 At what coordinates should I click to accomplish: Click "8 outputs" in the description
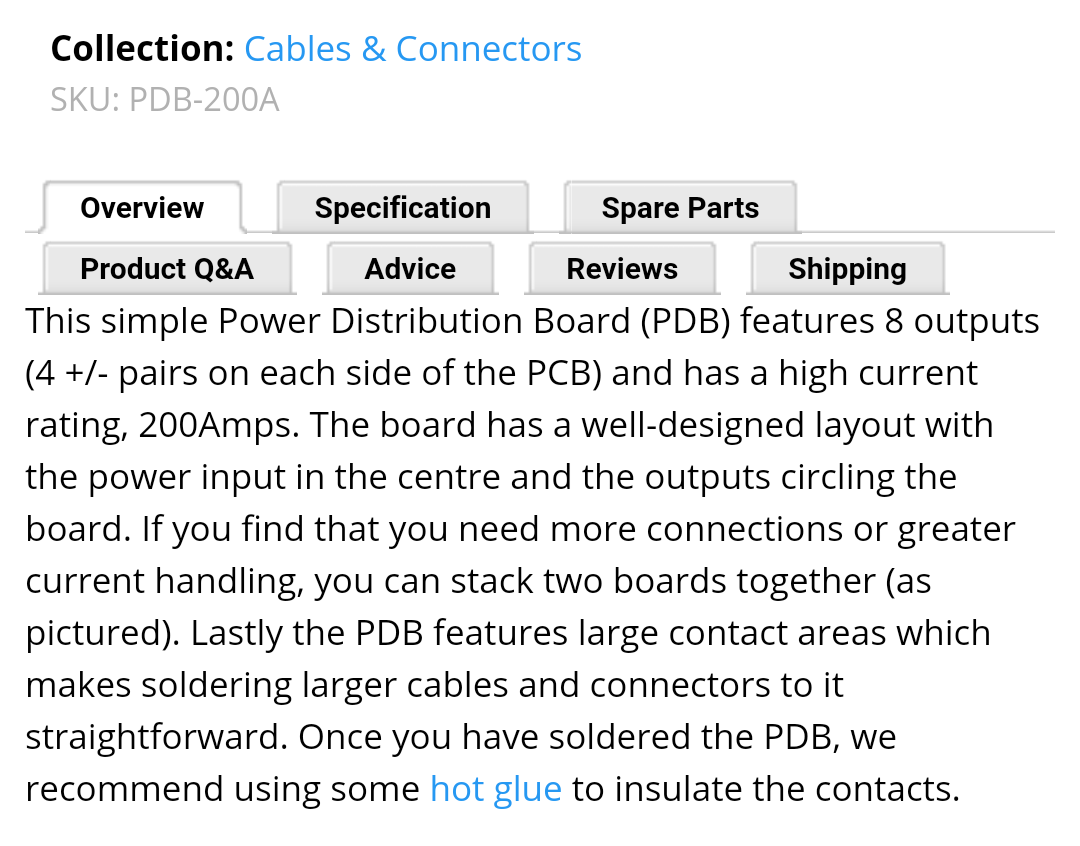962,321
